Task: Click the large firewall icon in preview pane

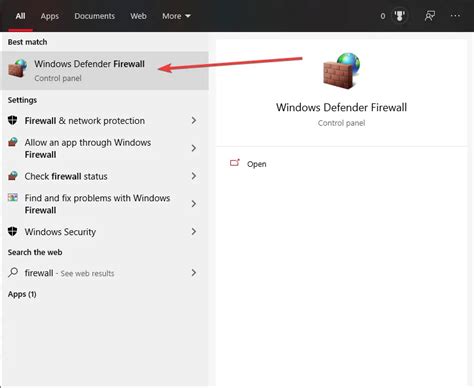Action: point(342,71)
